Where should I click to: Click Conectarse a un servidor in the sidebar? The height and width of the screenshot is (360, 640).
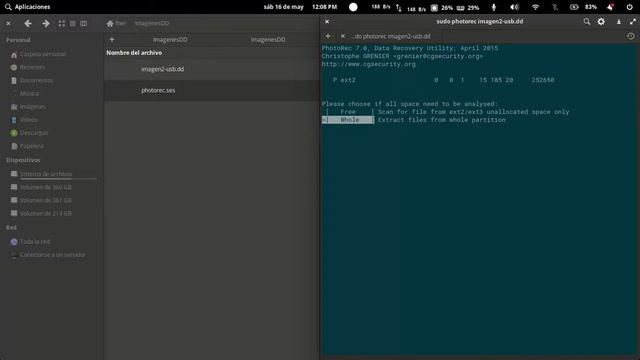point(53,255)
